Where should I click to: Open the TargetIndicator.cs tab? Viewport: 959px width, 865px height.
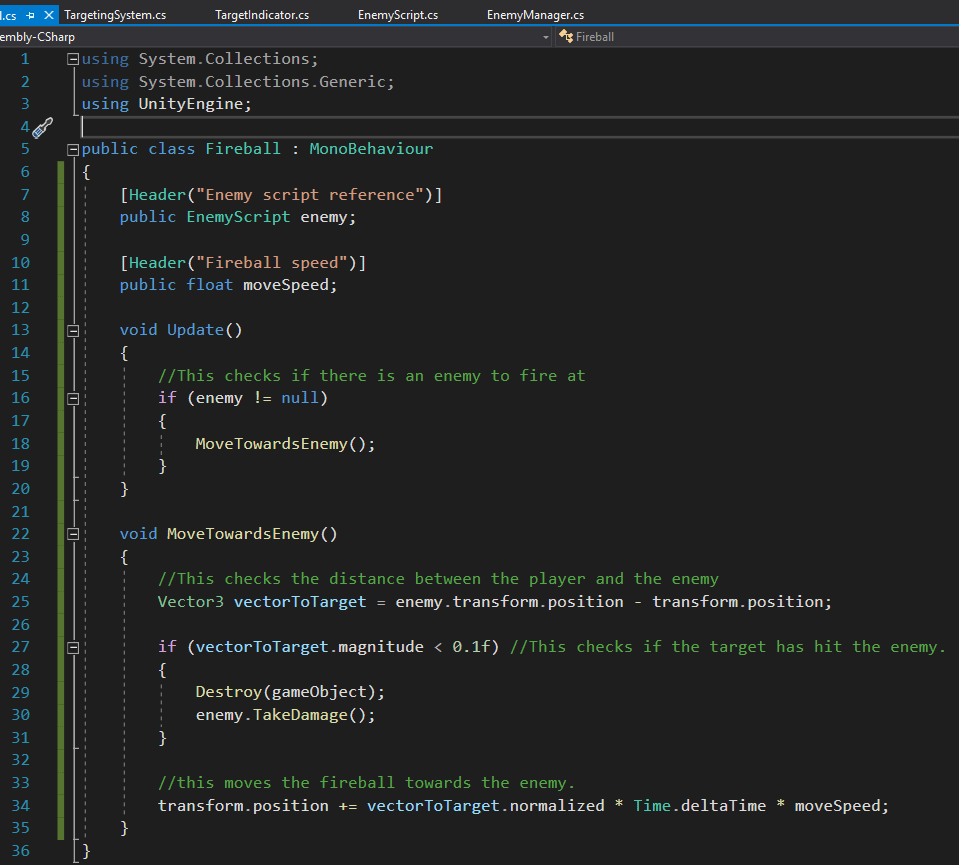262,15
